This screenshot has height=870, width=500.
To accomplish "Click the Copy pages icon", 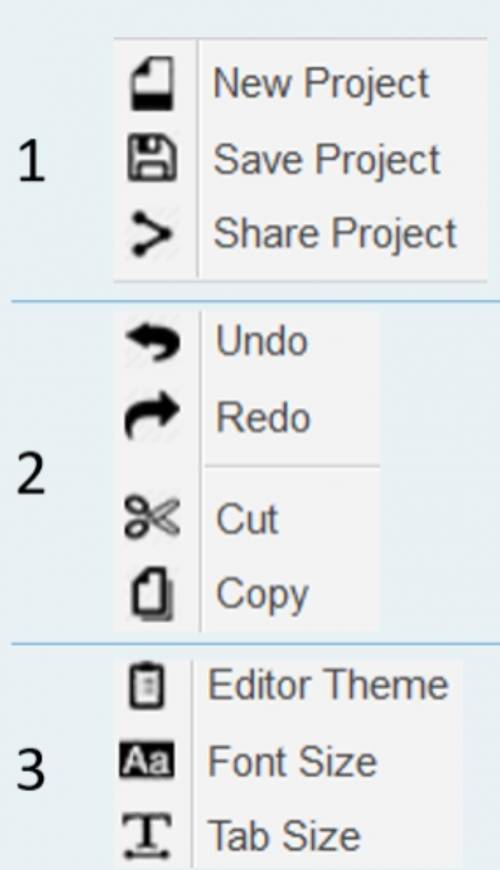I will point(152,593).
